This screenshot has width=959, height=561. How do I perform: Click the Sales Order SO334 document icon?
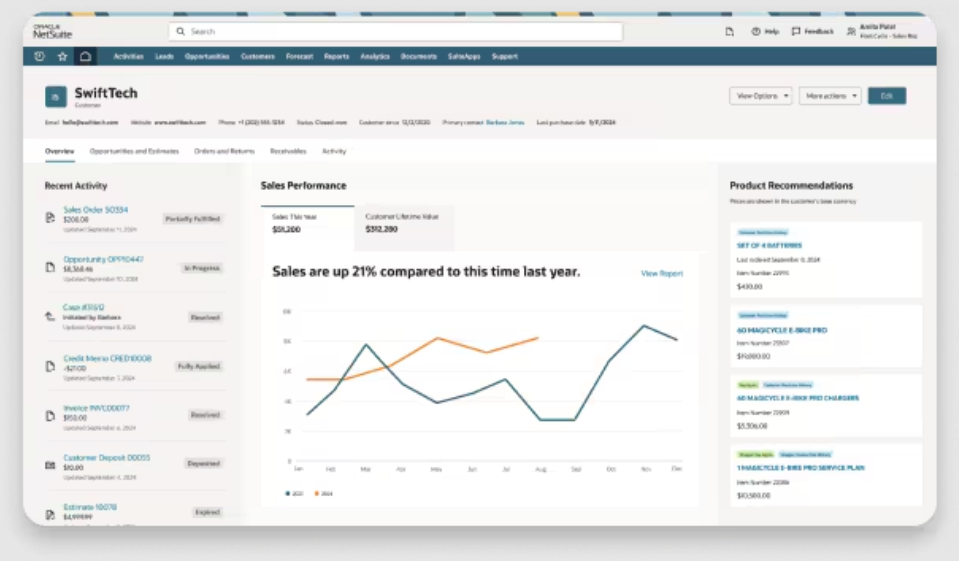coord(50,218)
